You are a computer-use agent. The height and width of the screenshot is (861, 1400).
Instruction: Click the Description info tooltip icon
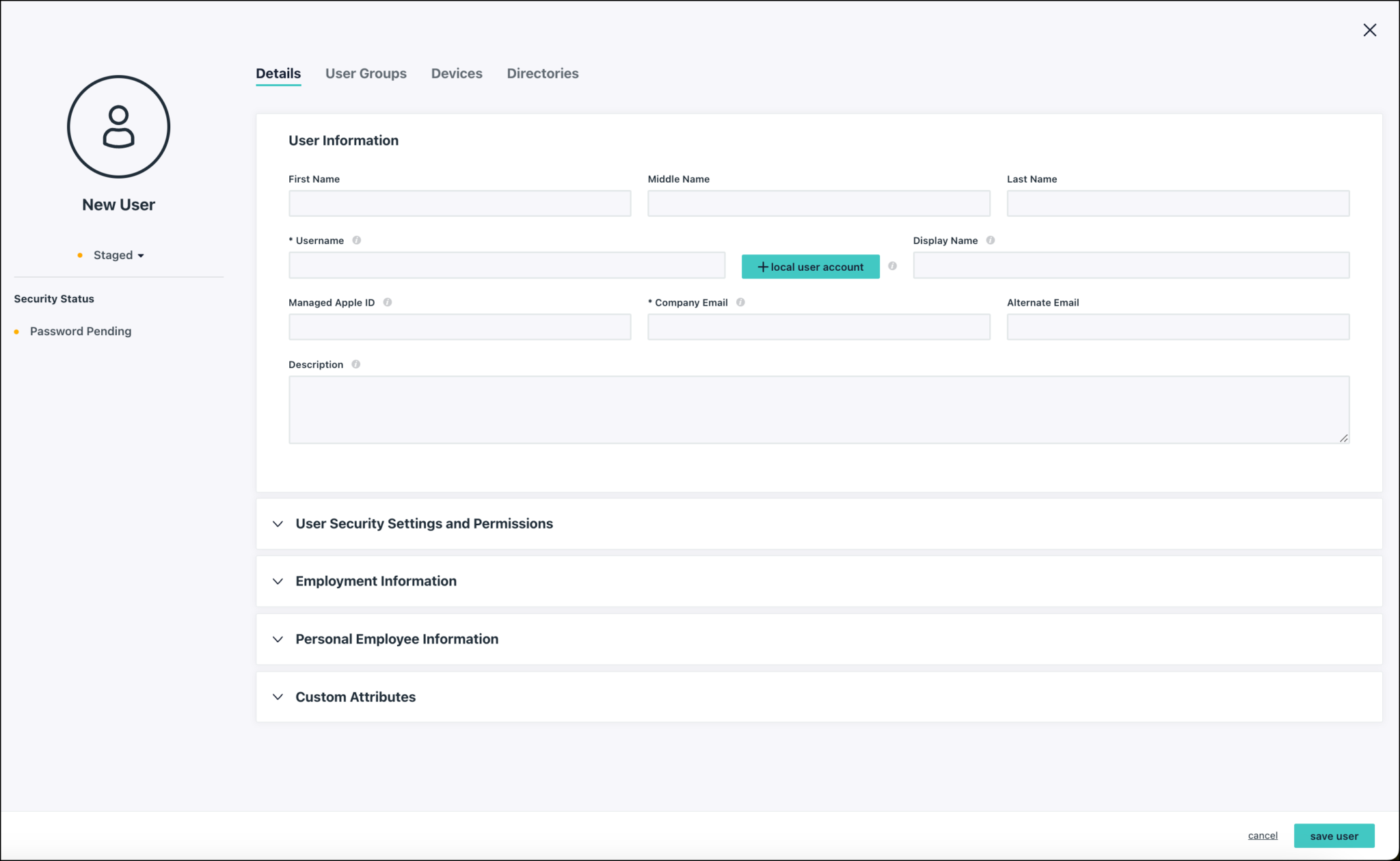click(x=355, y=364)
